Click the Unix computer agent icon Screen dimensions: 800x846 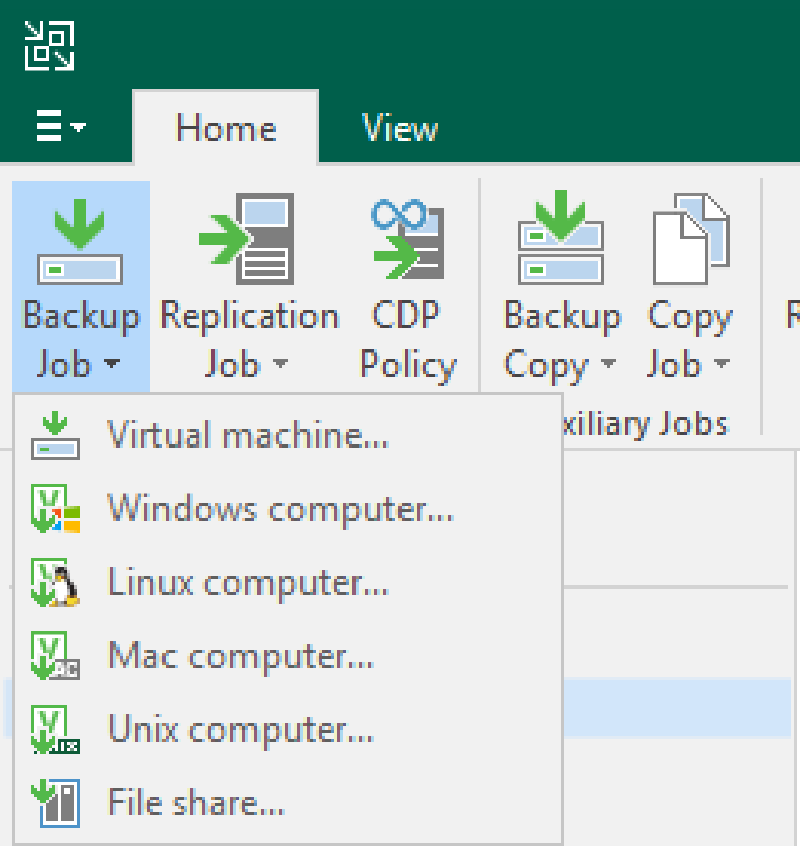pyautogui.click(x=56, y=729)
